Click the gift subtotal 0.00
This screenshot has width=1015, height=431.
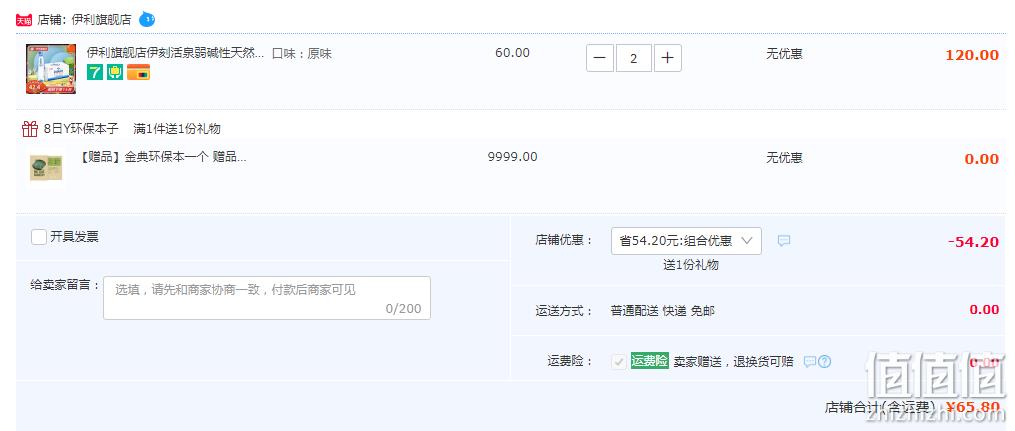click(982, 159)
